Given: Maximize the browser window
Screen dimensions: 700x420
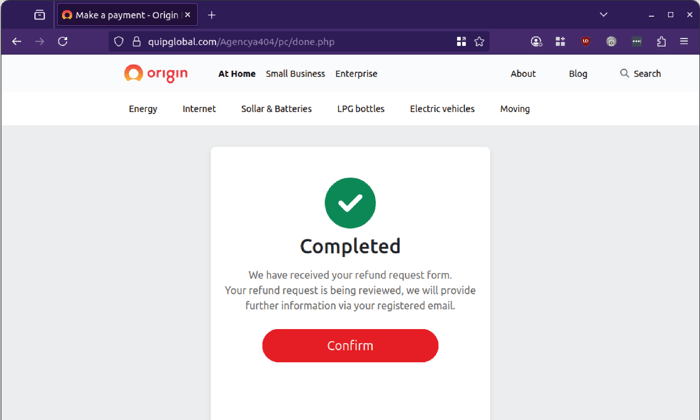Looking at the screenshot, I should (671, 15).
